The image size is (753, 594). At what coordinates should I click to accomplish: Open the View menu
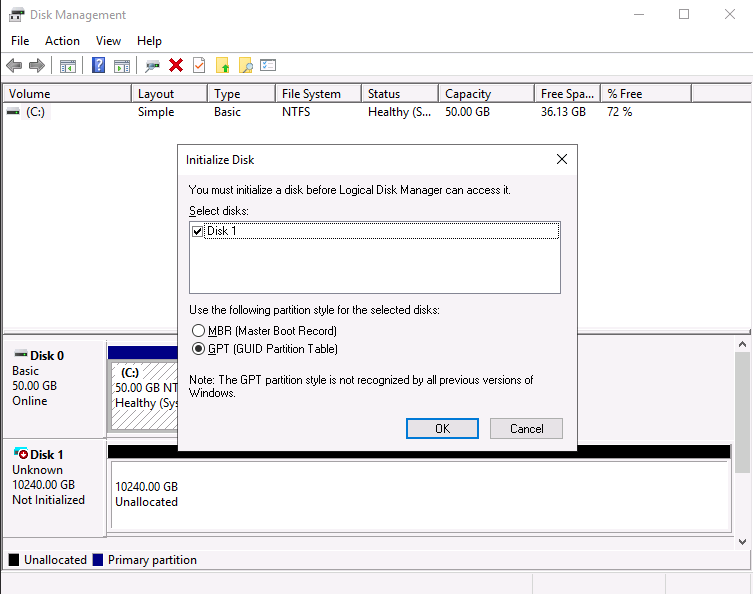point(108,41)
